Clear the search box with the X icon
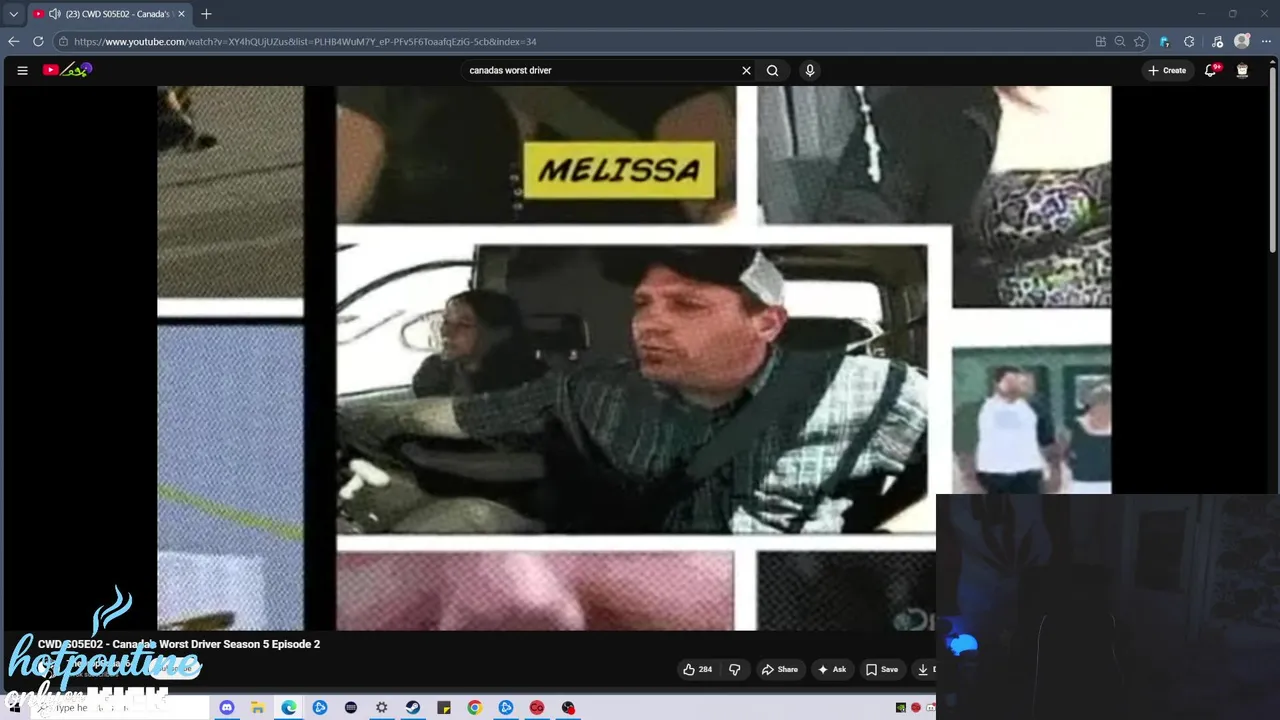 [746, 70]
